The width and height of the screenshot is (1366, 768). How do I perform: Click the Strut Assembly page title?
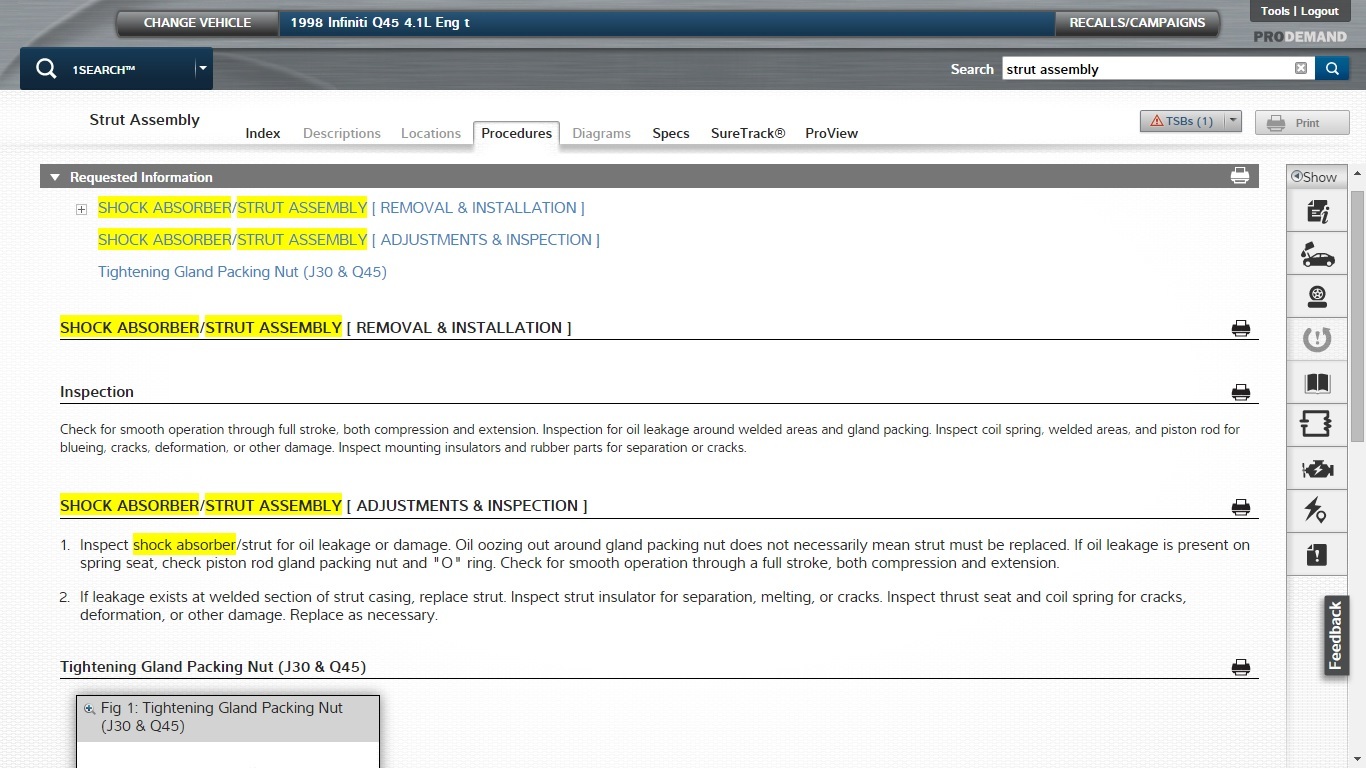click(x=145, y=120)
